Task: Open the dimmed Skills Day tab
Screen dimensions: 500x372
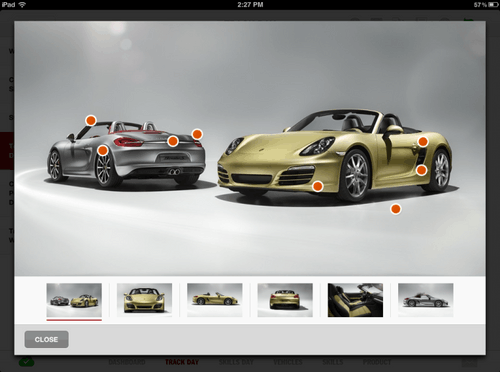Action: [236, 362]
